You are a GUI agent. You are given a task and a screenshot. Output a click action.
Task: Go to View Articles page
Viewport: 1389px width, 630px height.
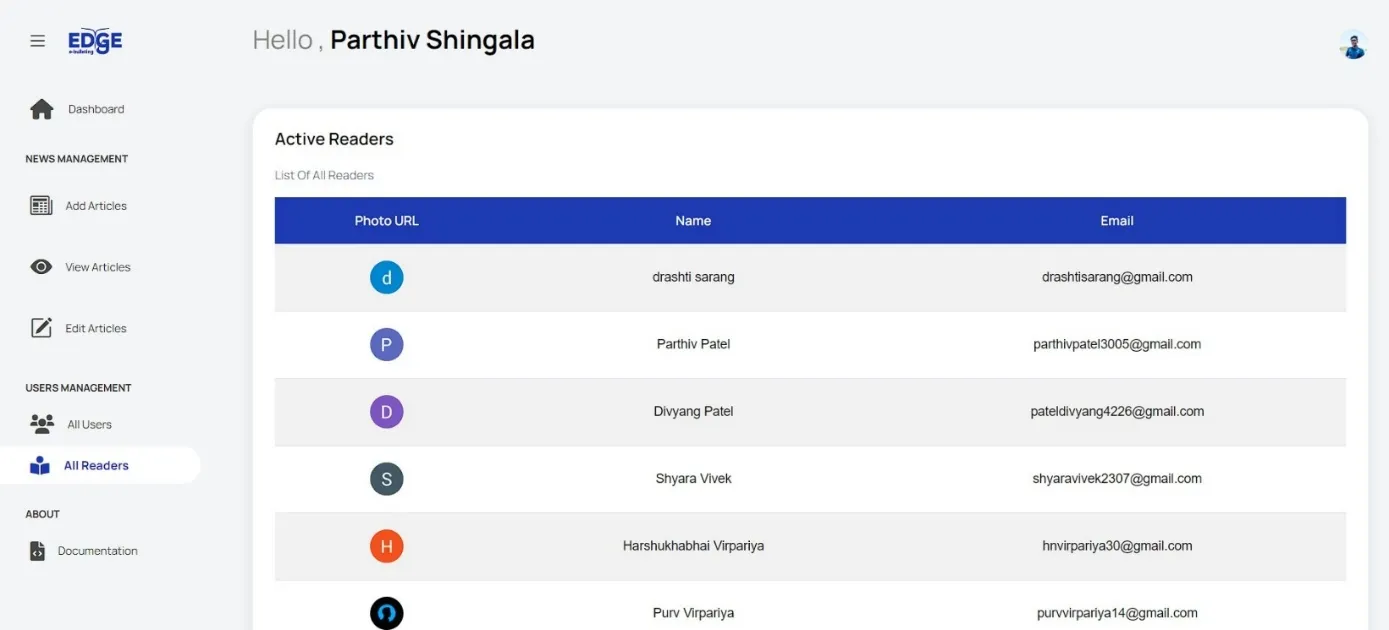(98, 267)
